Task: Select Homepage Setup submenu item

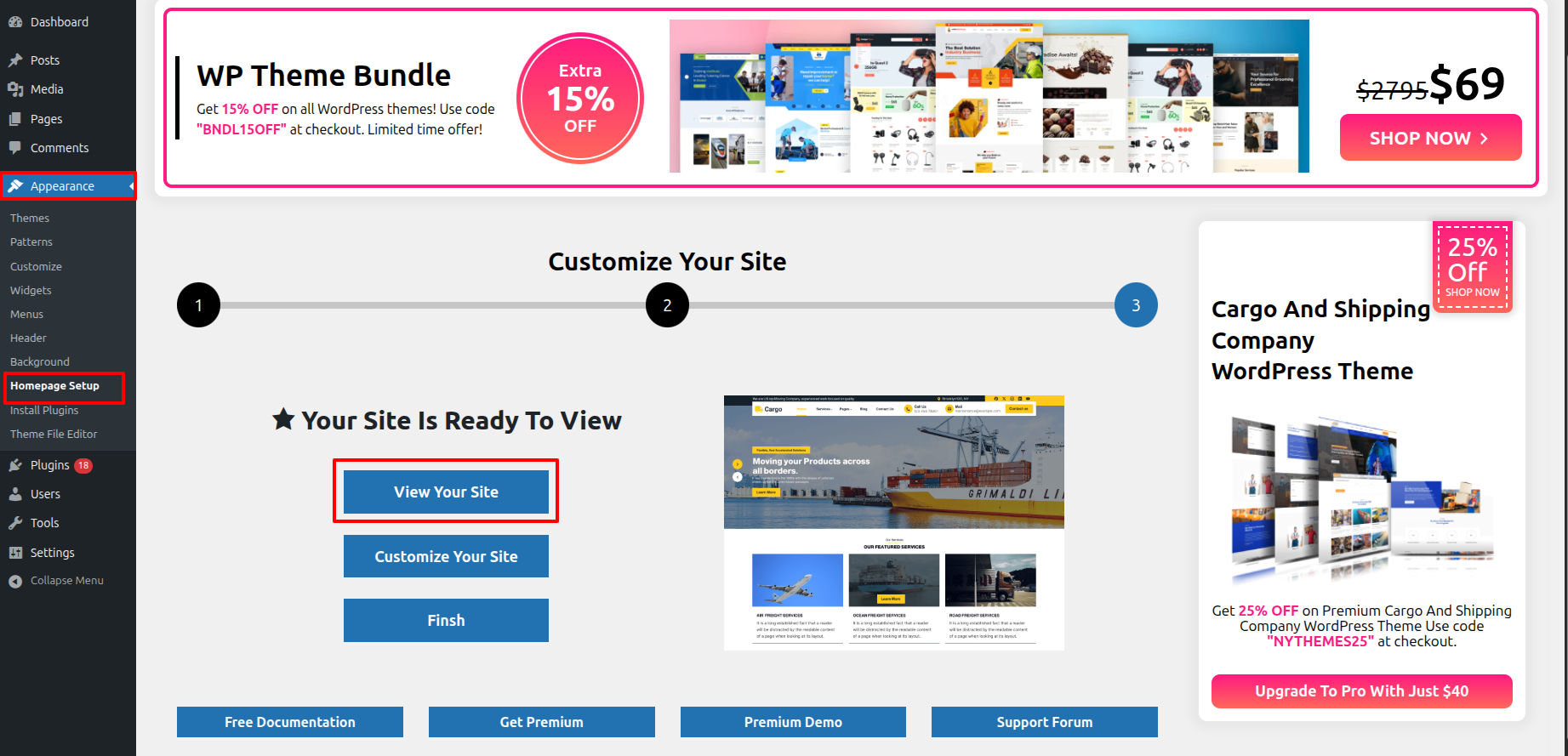Action: [x=54, y=386]
